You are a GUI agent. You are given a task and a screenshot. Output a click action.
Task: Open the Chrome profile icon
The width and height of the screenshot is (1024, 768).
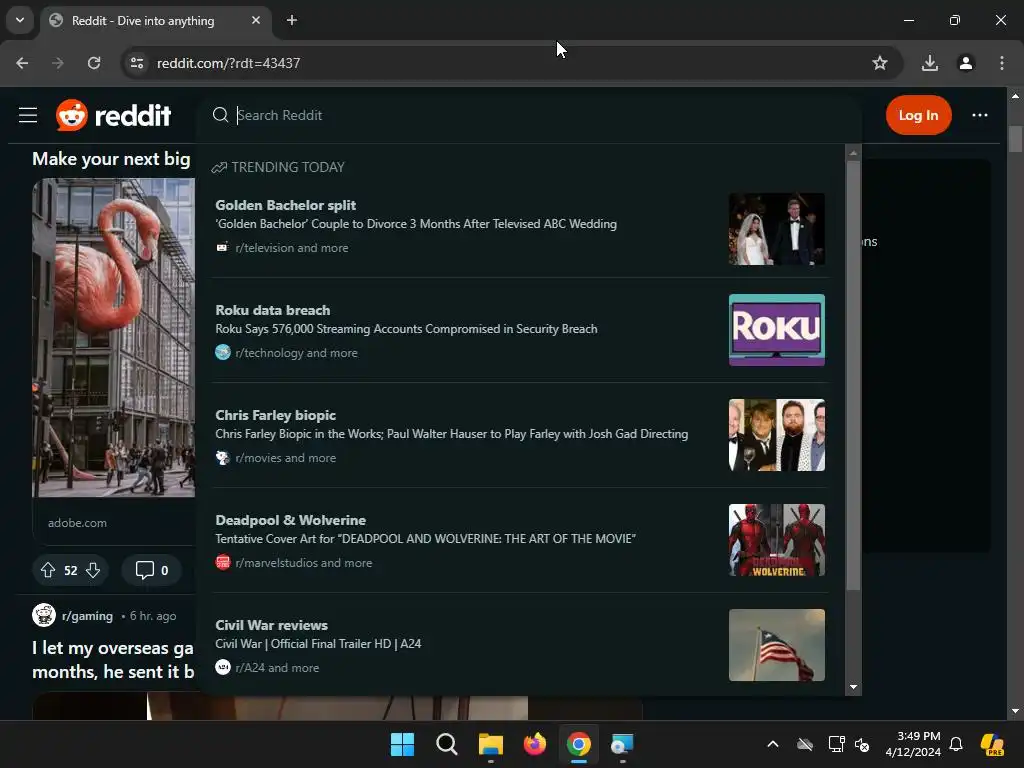[x=966, y=63]
